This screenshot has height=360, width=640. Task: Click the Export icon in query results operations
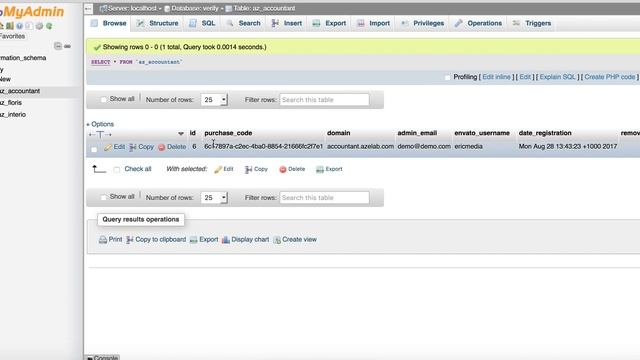click(x=193, y=240)
